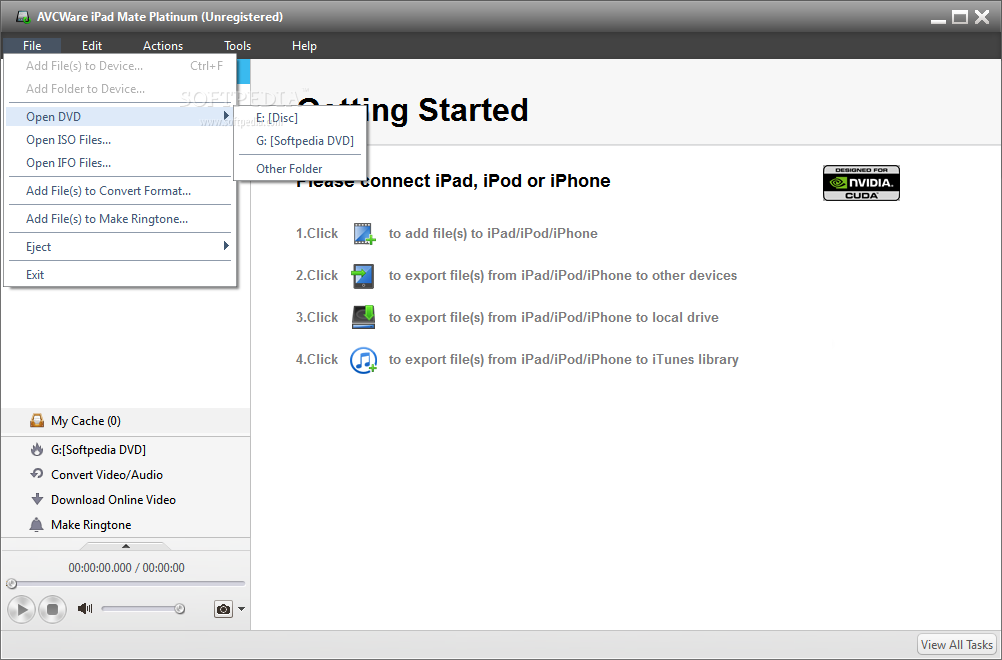The width and height of the screenshot is (1002, 660).
Task: Click the playback seek bar
Action: pos(125,583)
